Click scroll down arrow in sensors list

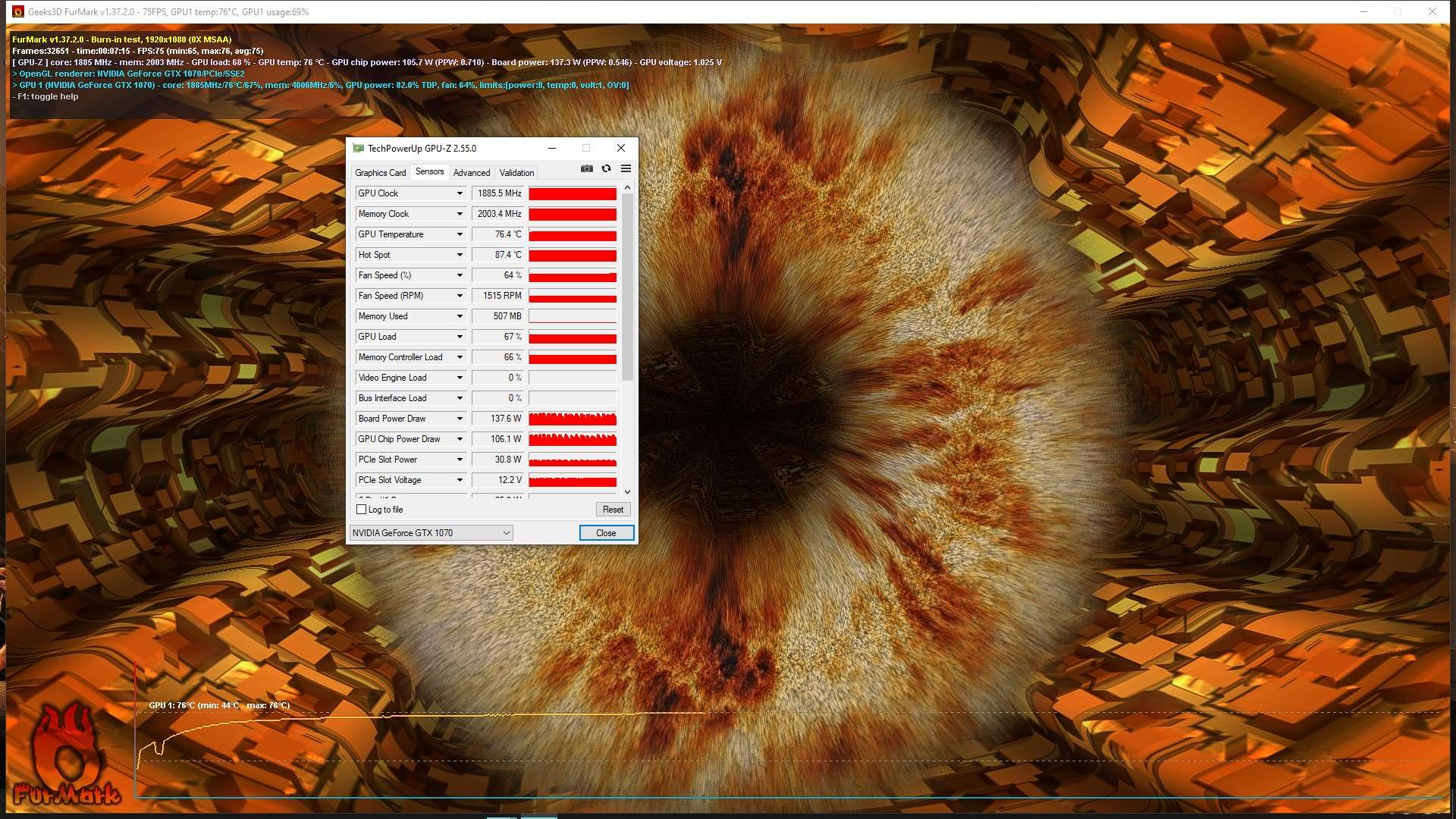pos(627,492)
